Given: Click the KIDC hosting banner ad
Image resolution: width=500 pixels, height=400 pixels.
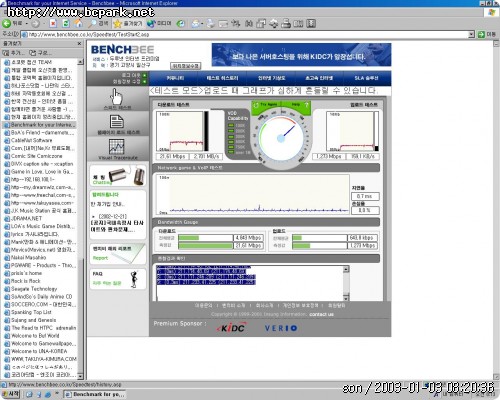Looking at the screenshot, I should click(x=301, y=55).
